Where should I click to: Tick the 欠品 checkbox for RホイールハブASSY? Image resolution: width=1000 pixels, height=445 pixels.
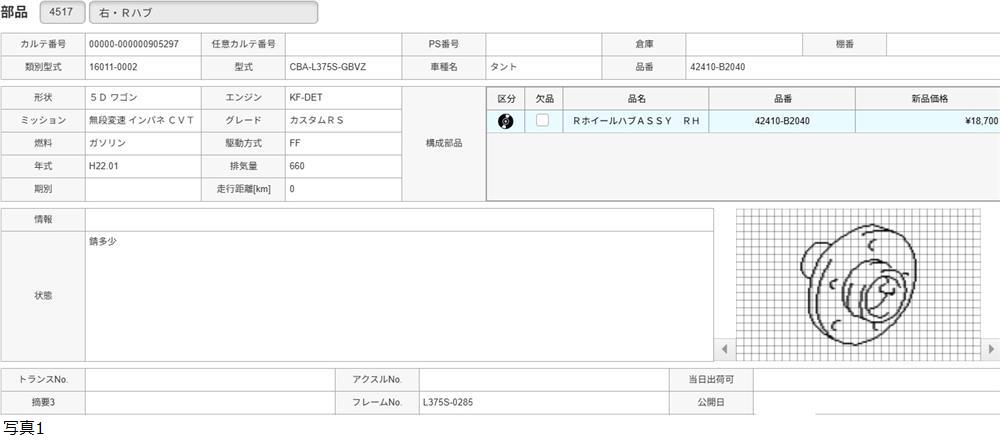(x=542, y=120)
